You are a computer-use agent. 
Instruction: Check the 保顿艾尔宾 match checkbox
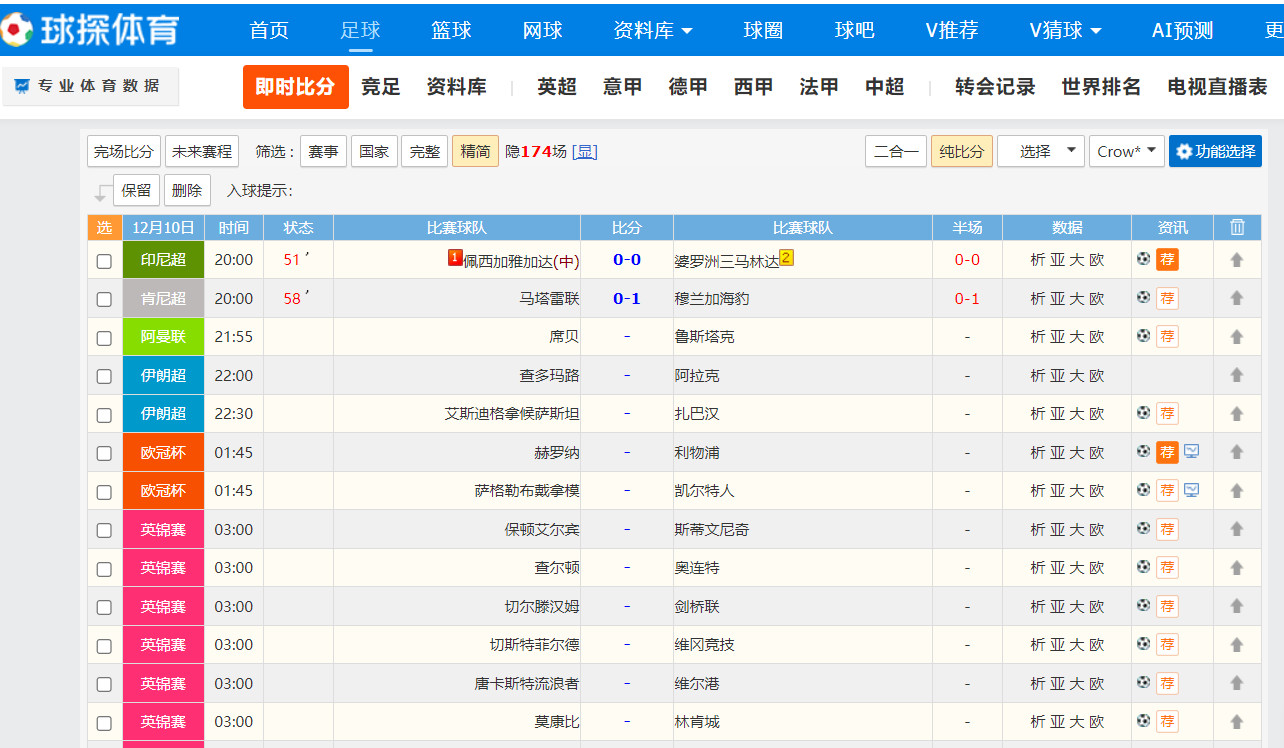tap(104, 530)
